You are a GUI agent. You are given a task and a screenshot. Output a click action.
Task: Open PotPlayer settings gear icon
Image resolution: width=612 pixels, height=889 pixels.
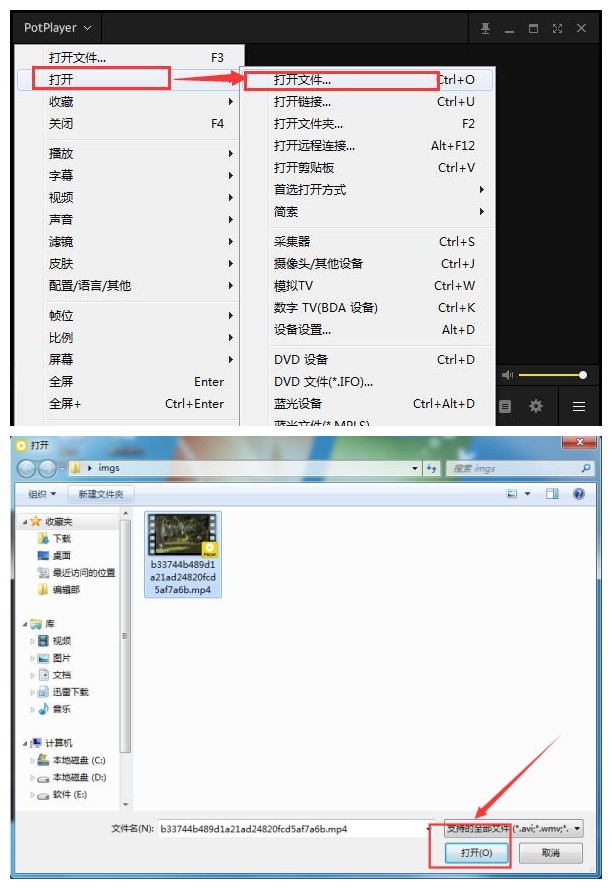point(535,406)
